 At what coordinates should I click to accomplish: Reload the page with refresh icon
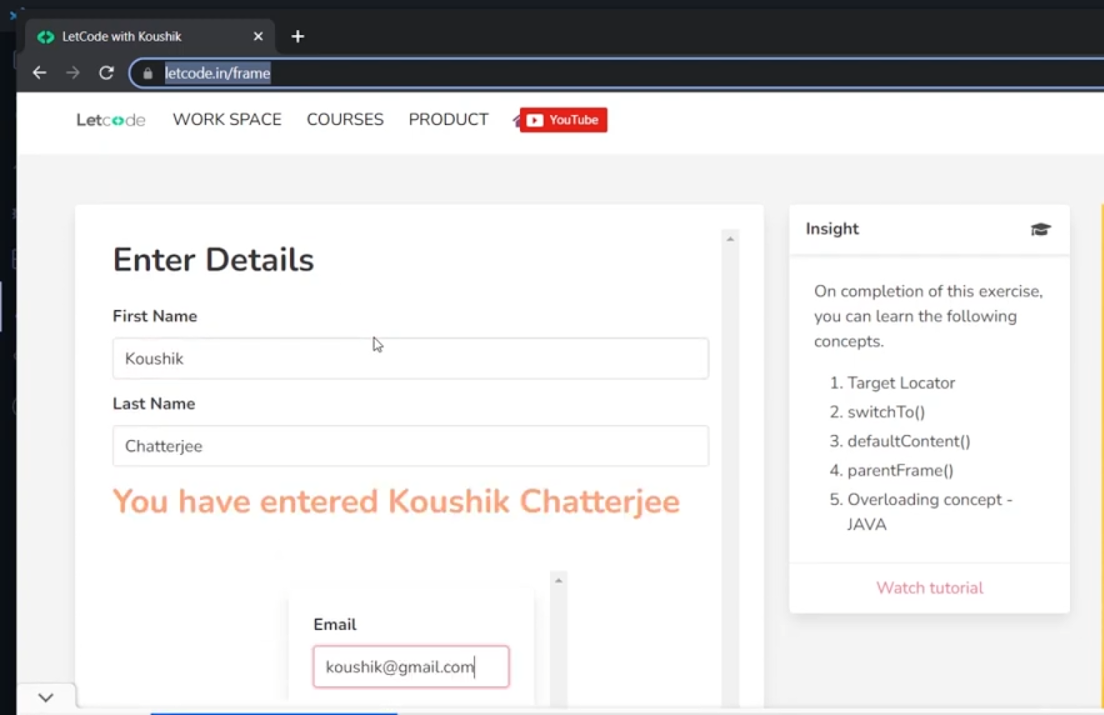coord(106,73)
